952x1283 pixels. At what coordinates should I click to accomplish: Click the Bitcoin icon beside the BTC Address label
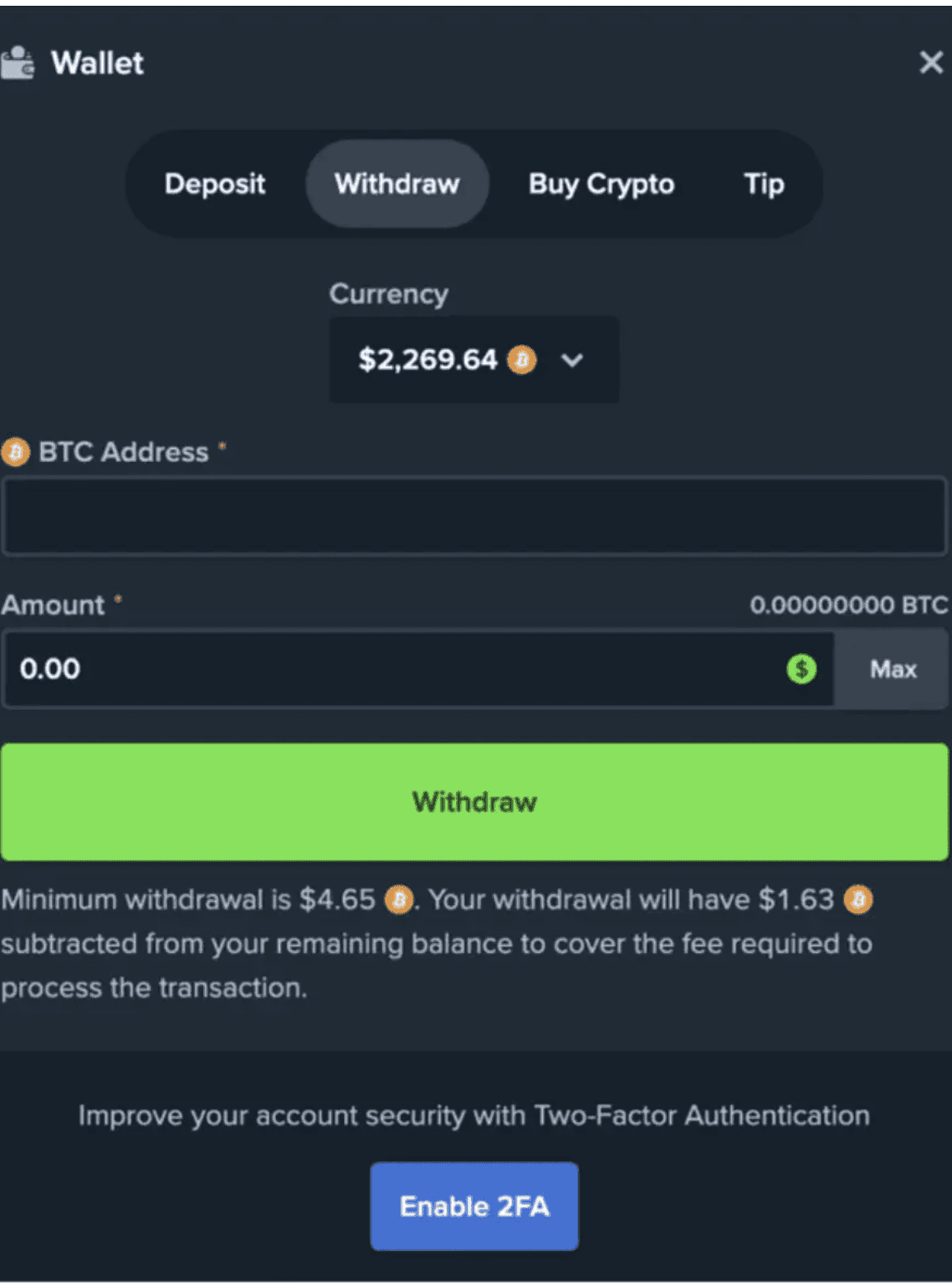15,451
